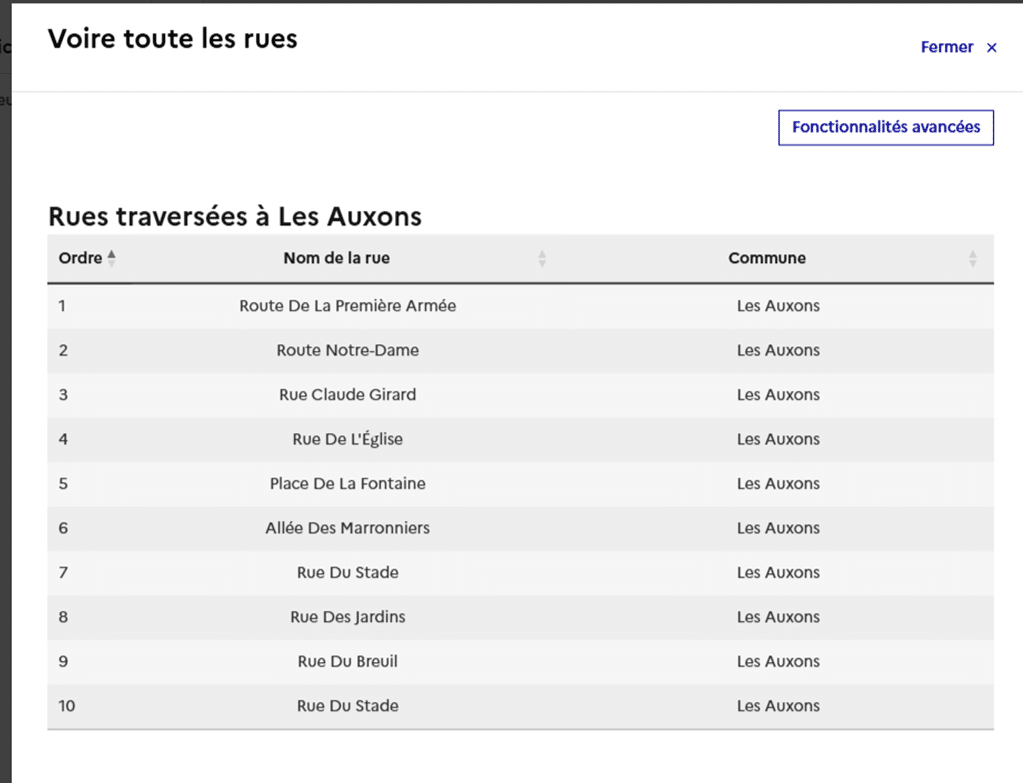Click sort arrows icon in Commune header

(x=973, y=258)
